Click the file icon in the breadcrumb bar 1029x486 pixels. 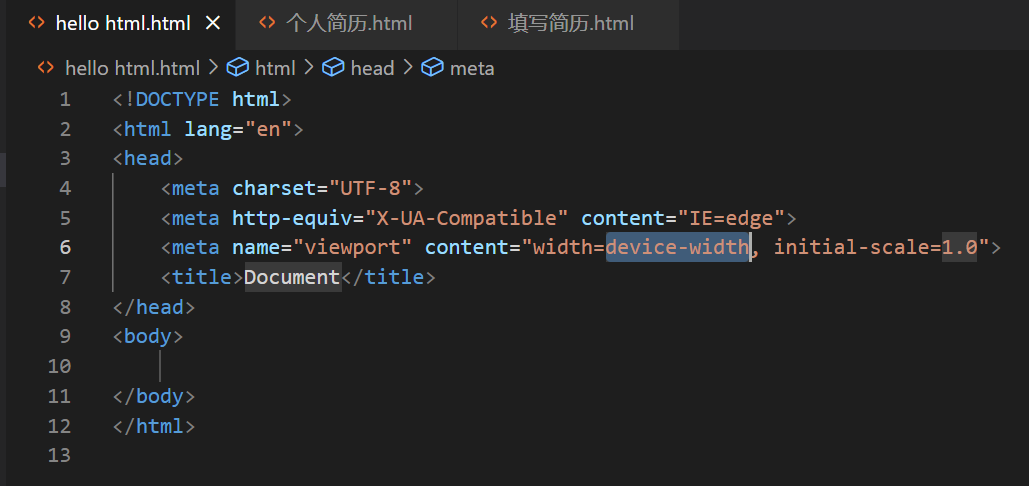(x=45, y=68)
